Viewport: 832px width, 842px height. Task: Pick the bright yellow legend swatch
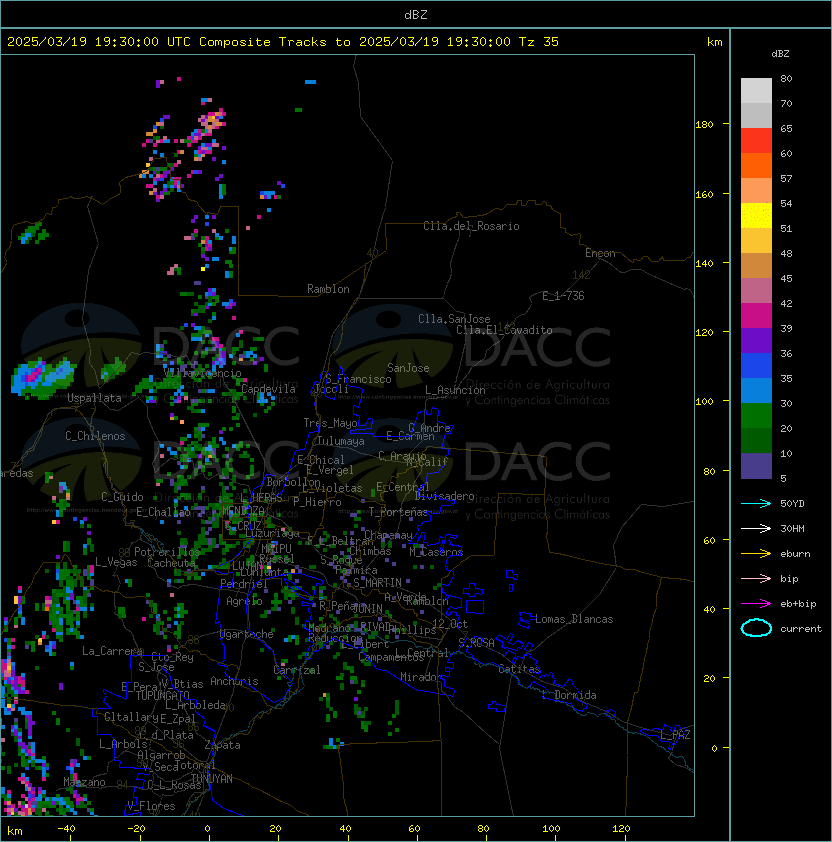(x=756, y=216)
